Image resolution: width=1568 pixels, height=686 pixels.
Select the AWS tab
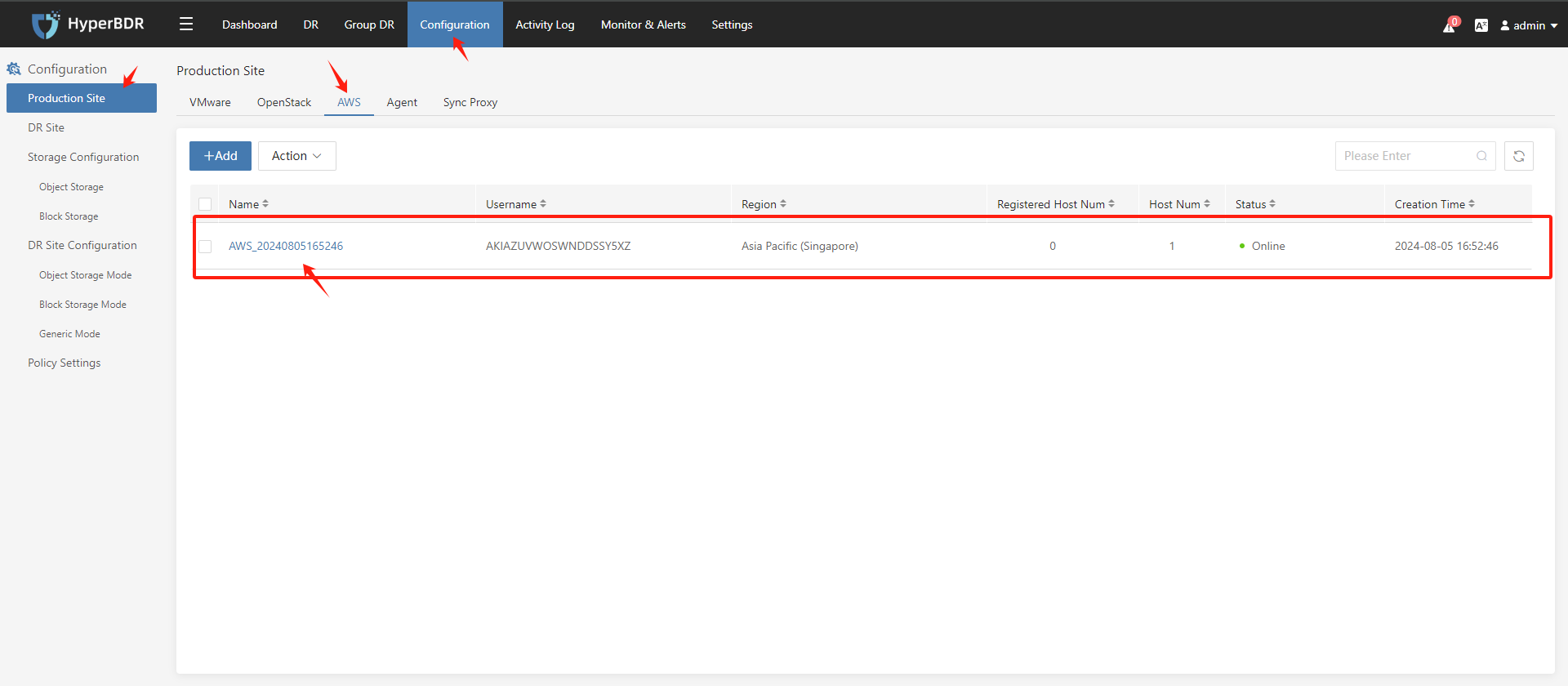pos(349,102)
